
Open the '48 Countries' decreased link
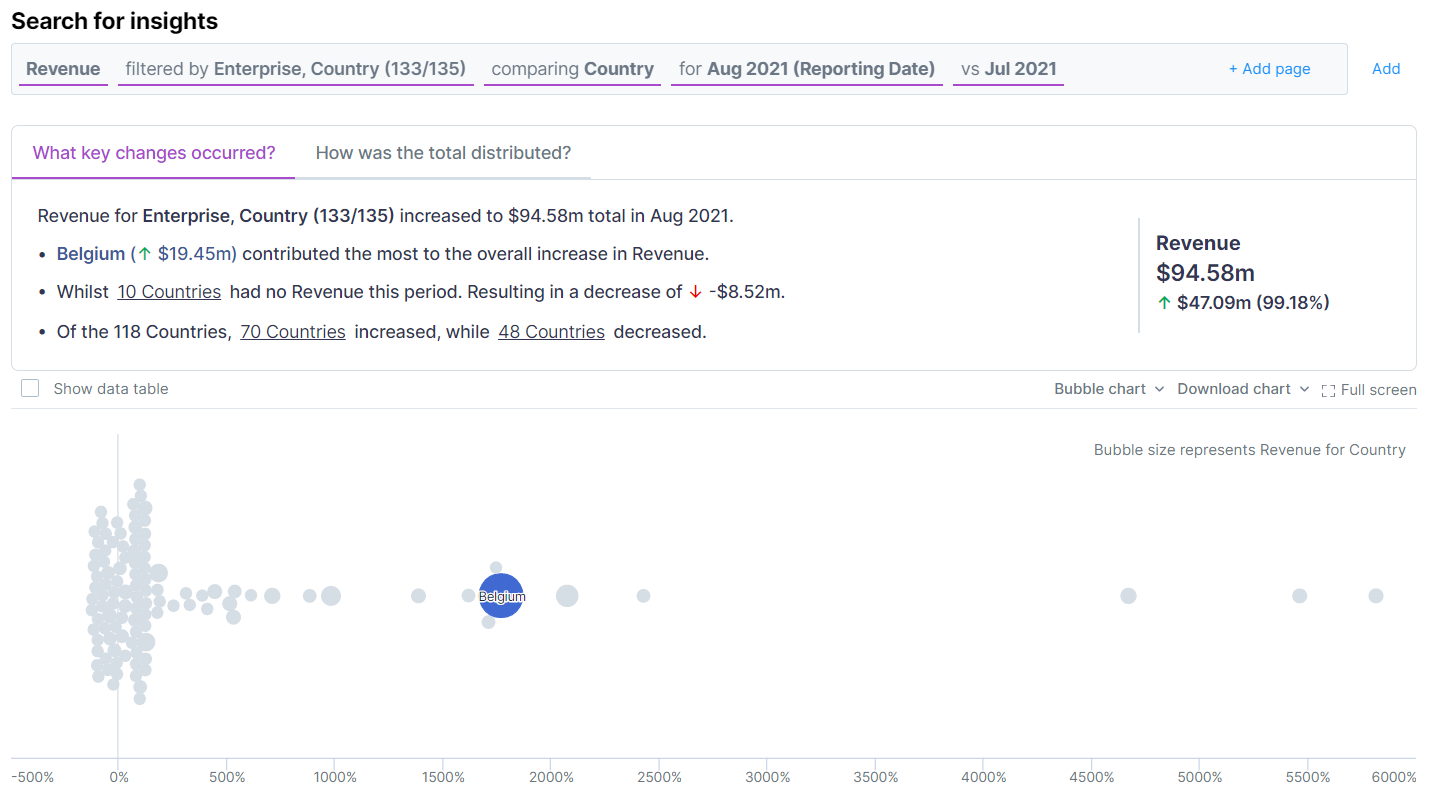[x=551, y=332]
